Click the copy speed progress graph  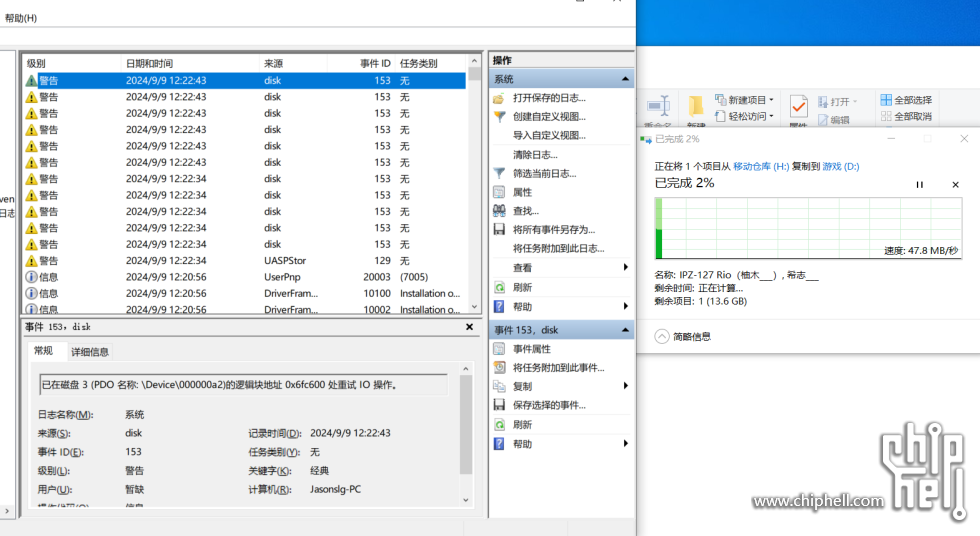point(808,229)
